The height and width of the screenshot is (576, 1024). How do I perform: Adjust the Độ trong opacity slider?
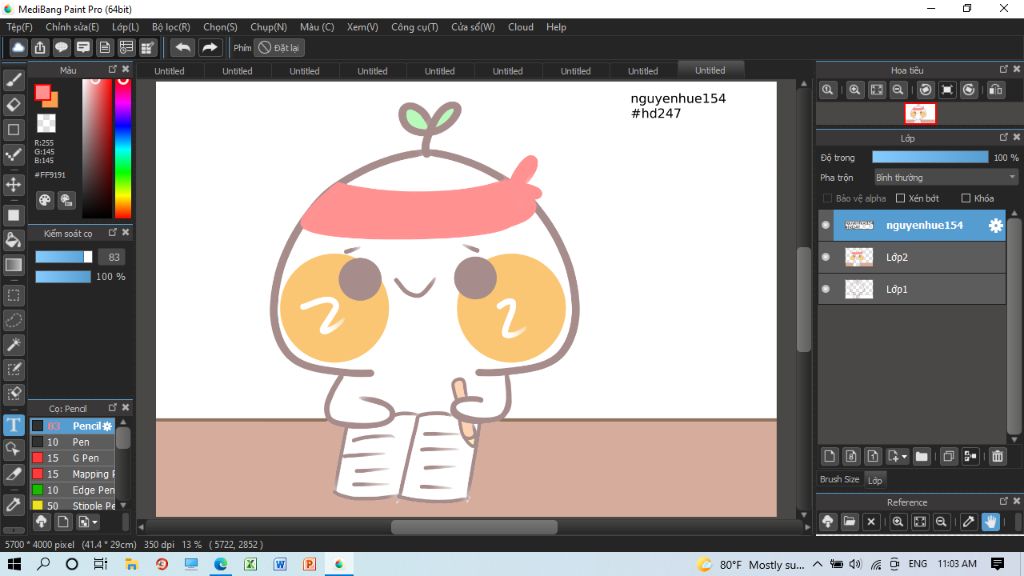click(x=930, y=157)
